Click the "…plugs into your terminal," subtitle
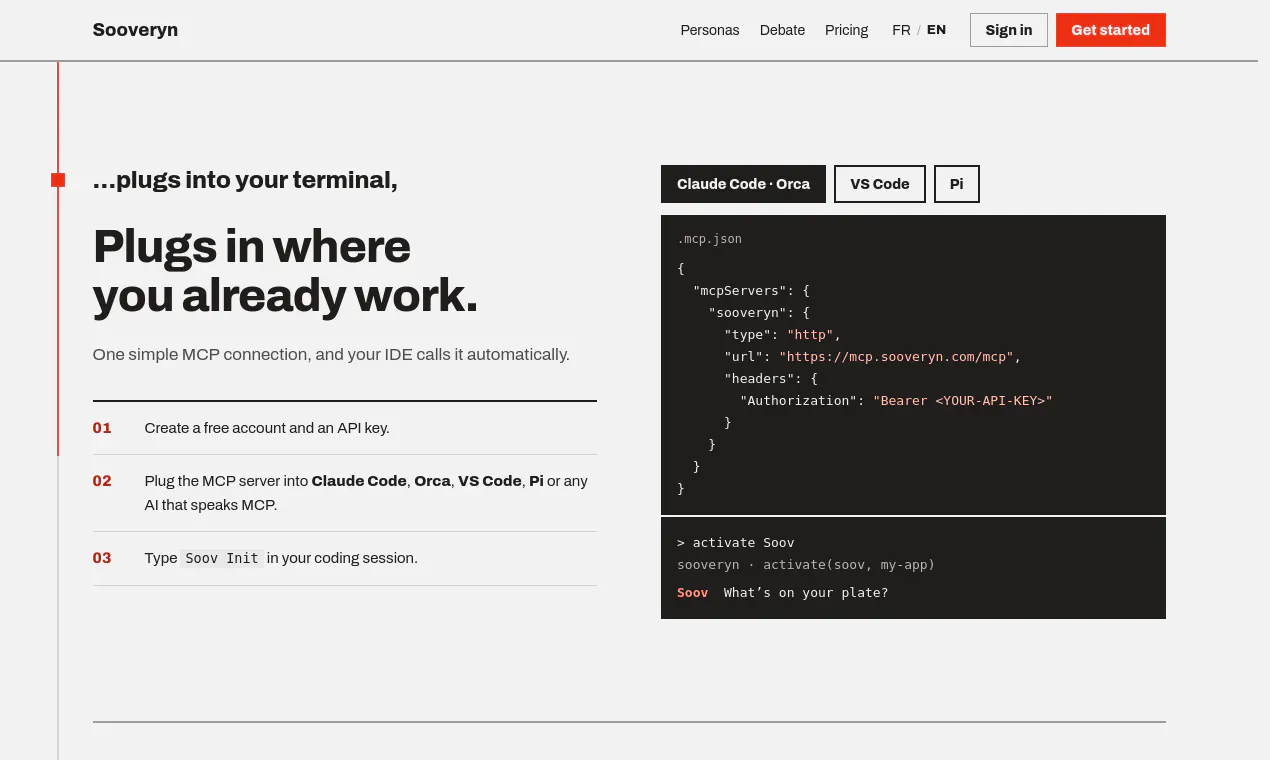1270x760 pixels. coord(245,180)
